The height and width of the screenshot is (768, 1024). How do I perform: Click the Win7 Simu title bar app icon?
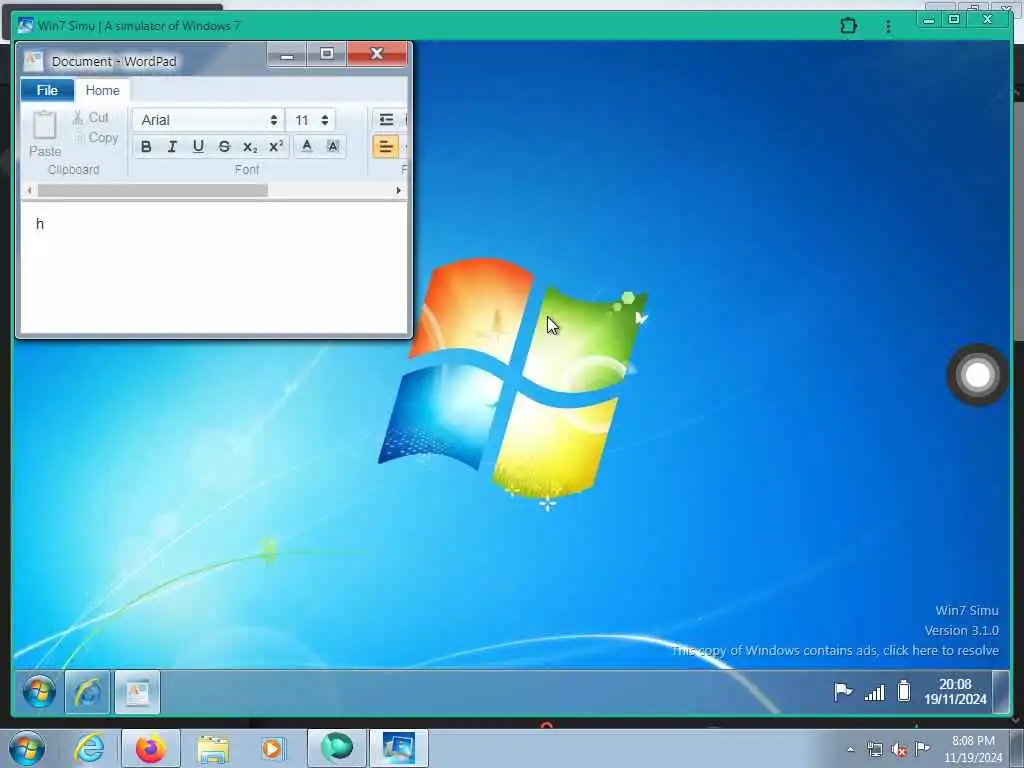(x=25, y=25)
